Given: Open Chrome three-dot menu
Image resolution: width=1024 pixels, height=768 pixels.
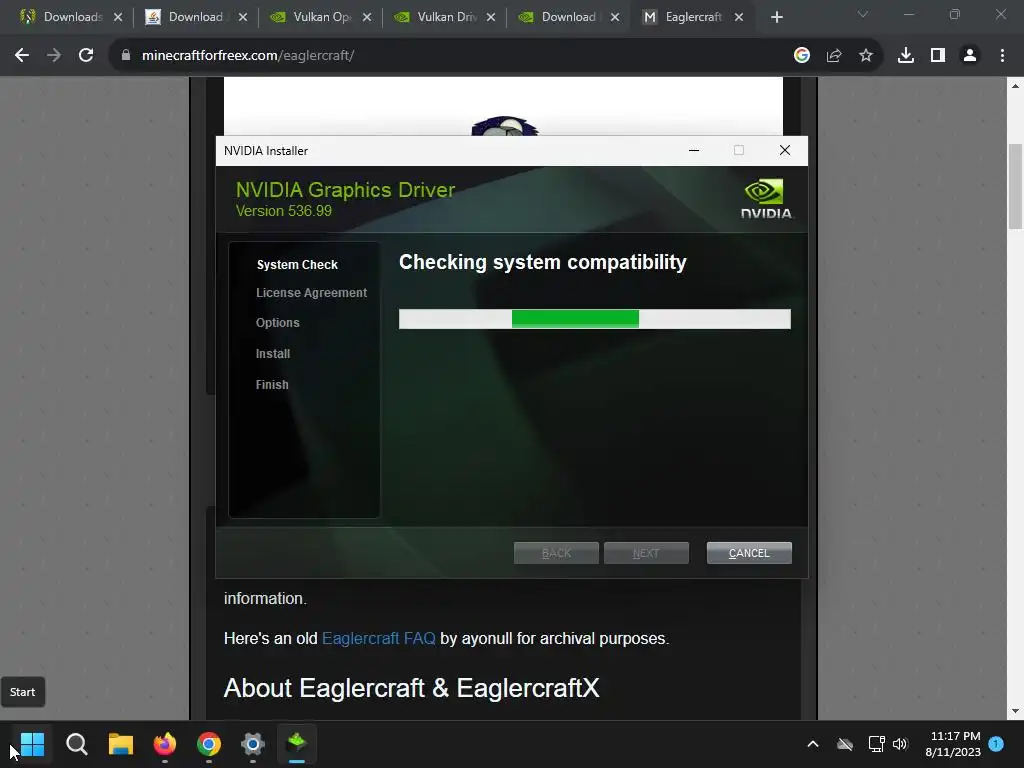Looking at the screenshot, I should (x=1002, y=56).
